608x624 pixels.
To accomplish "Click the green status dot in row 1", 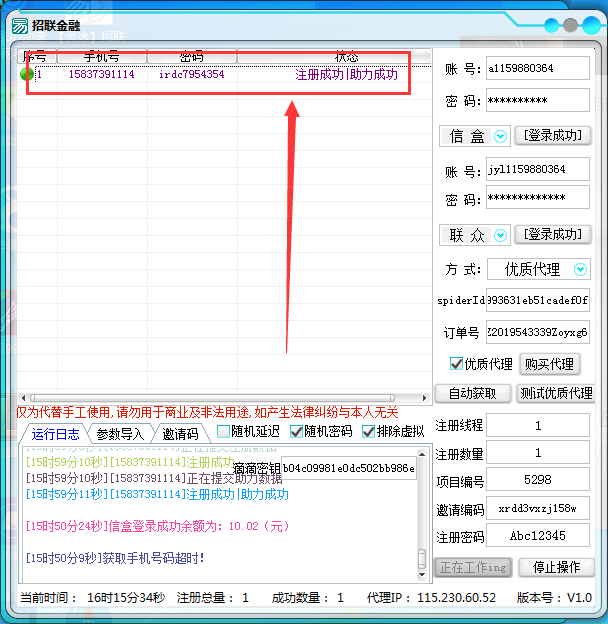I will (27, 74).
